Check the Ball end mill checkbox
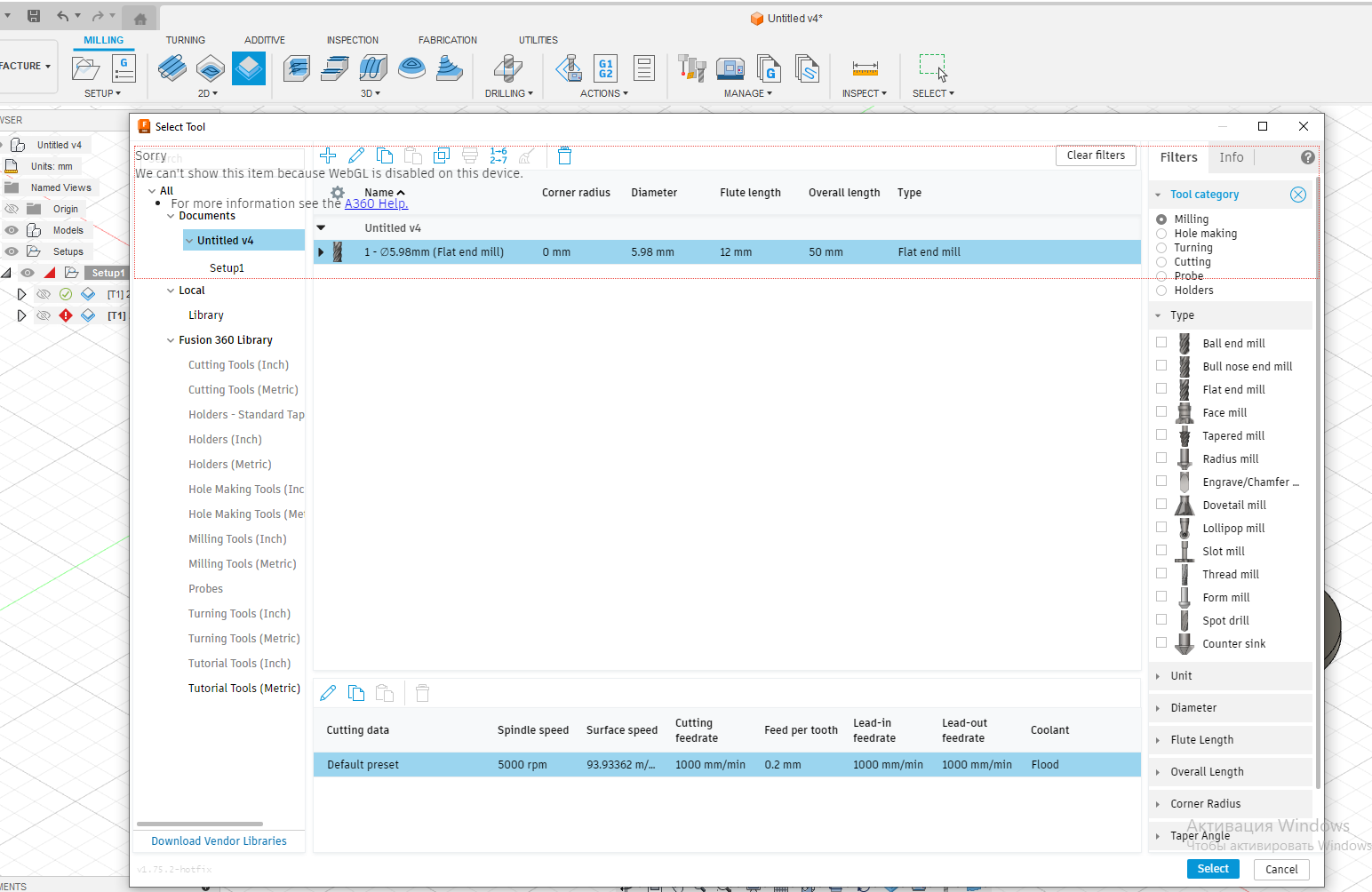 coord(1161,343)
